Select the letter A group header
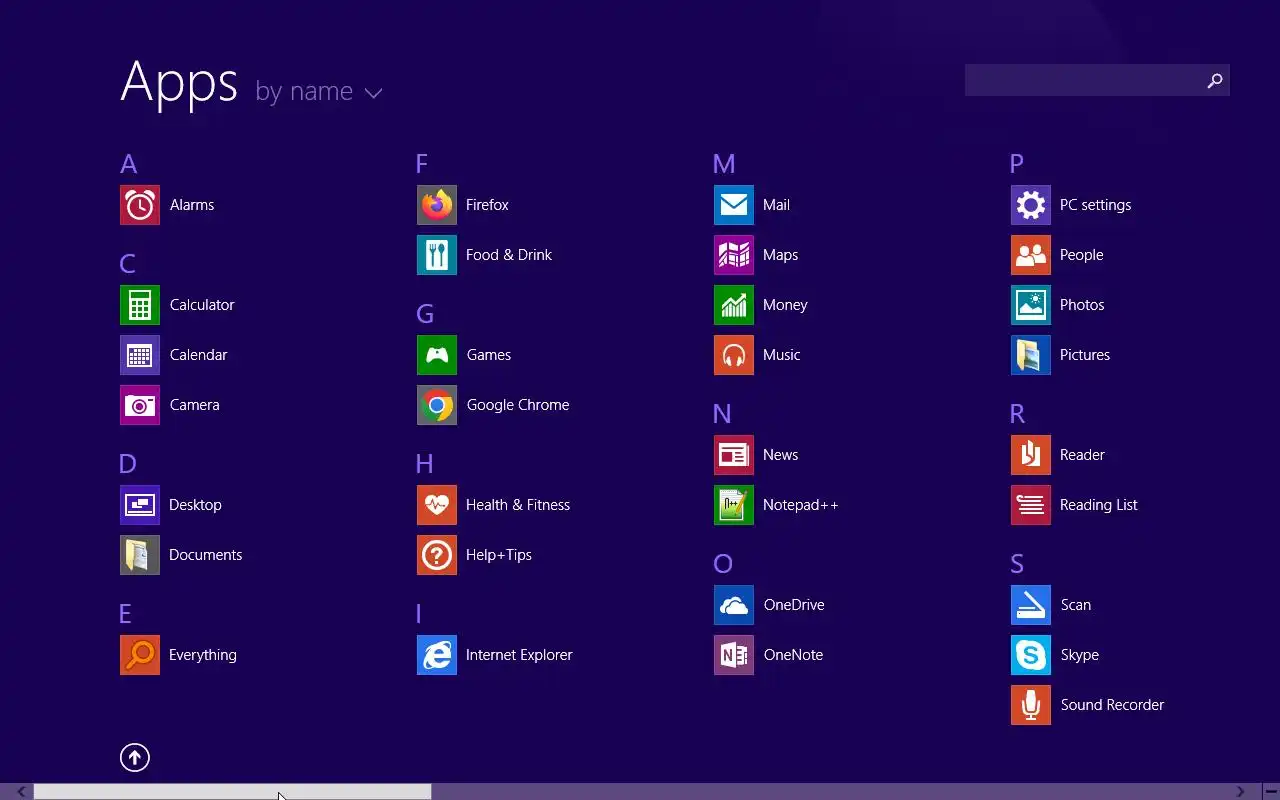Viewport: 1280px width, 800px height. pos(128,164)
